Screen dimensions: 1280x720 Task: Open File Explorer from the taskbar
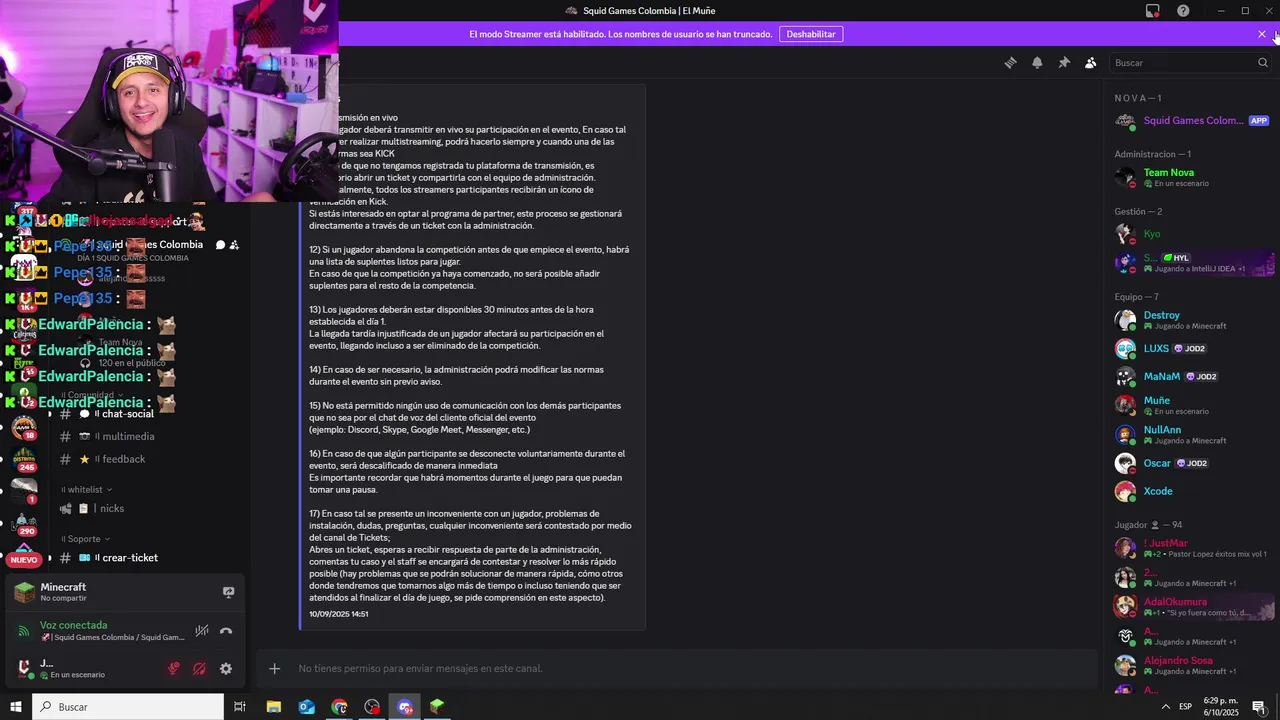coord(274,707)
